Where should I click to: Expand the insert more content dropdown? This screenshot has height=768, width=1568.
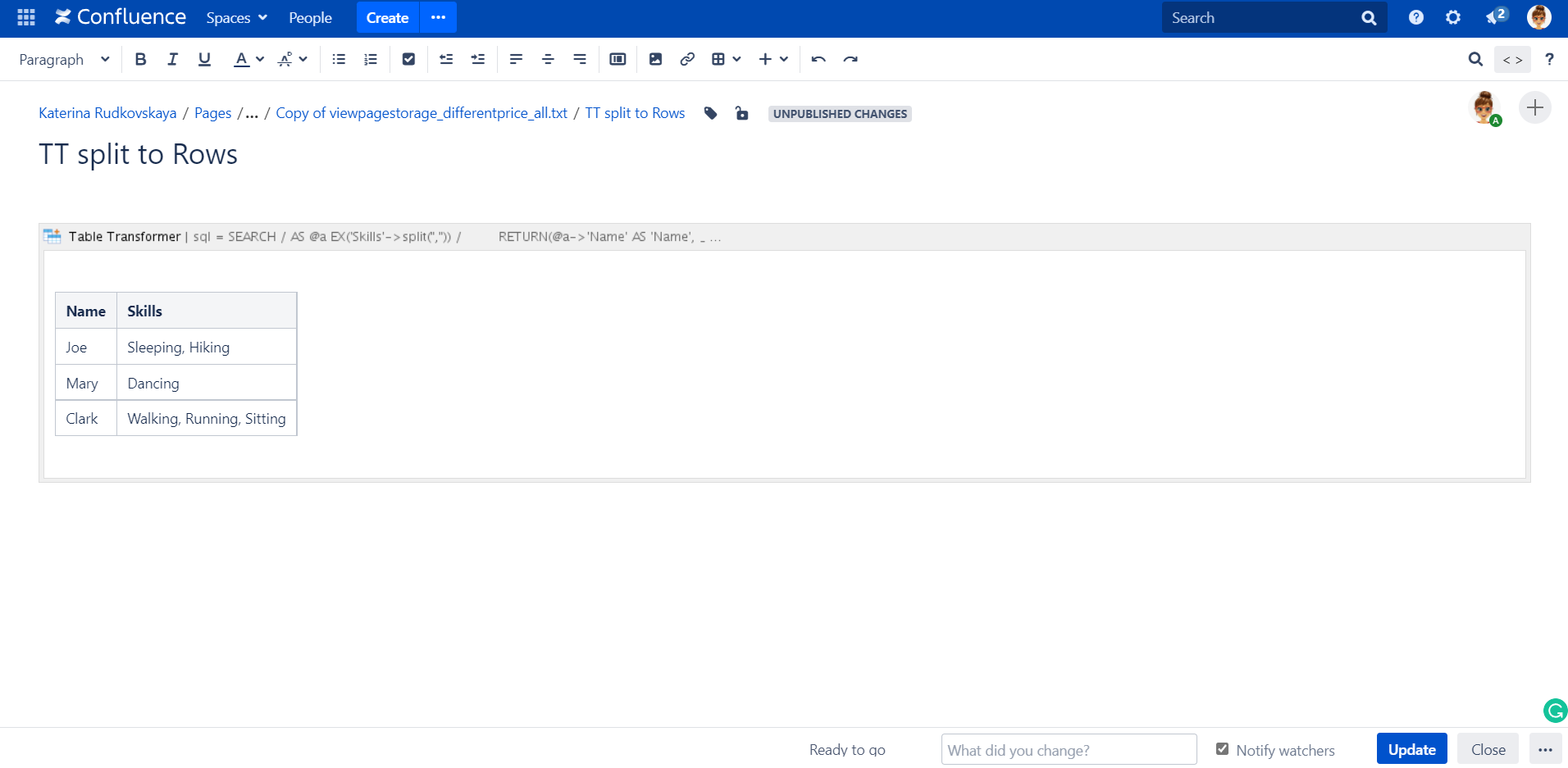pyautogui.click(x=773, y=59)
